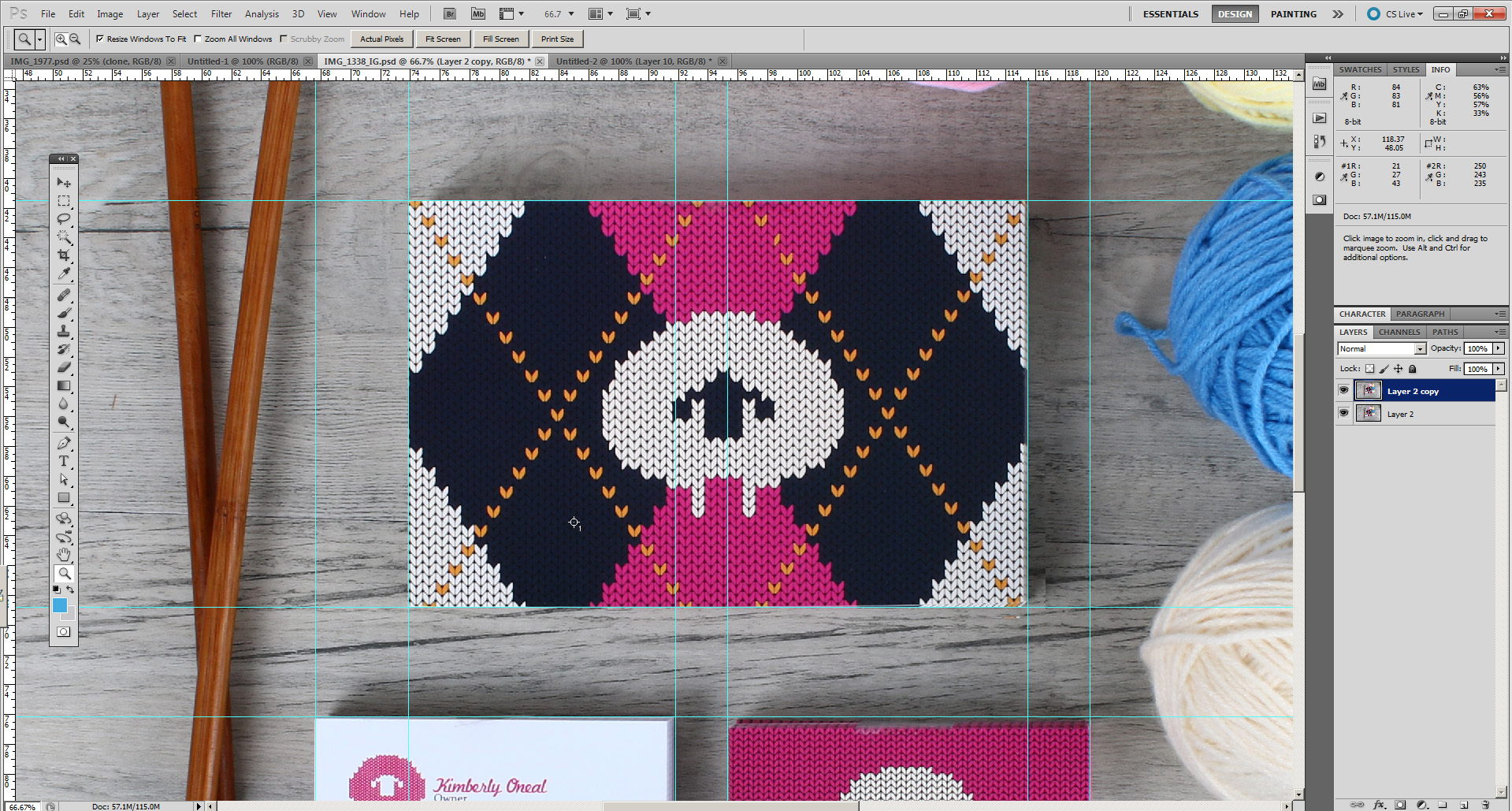
Task: Select the Move tool
Action: tap(64, 183)
